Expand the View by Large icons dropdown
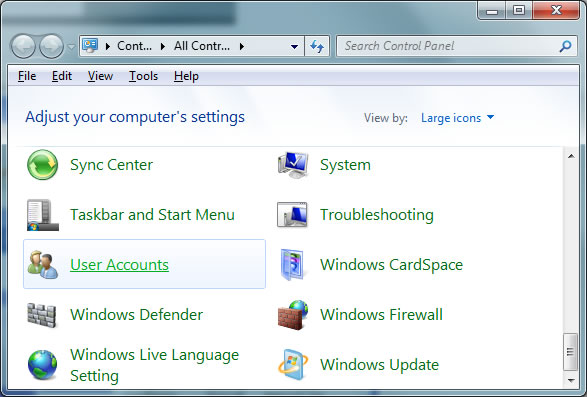This screenshot has width=587, height=397. click(x=457, y=118)
